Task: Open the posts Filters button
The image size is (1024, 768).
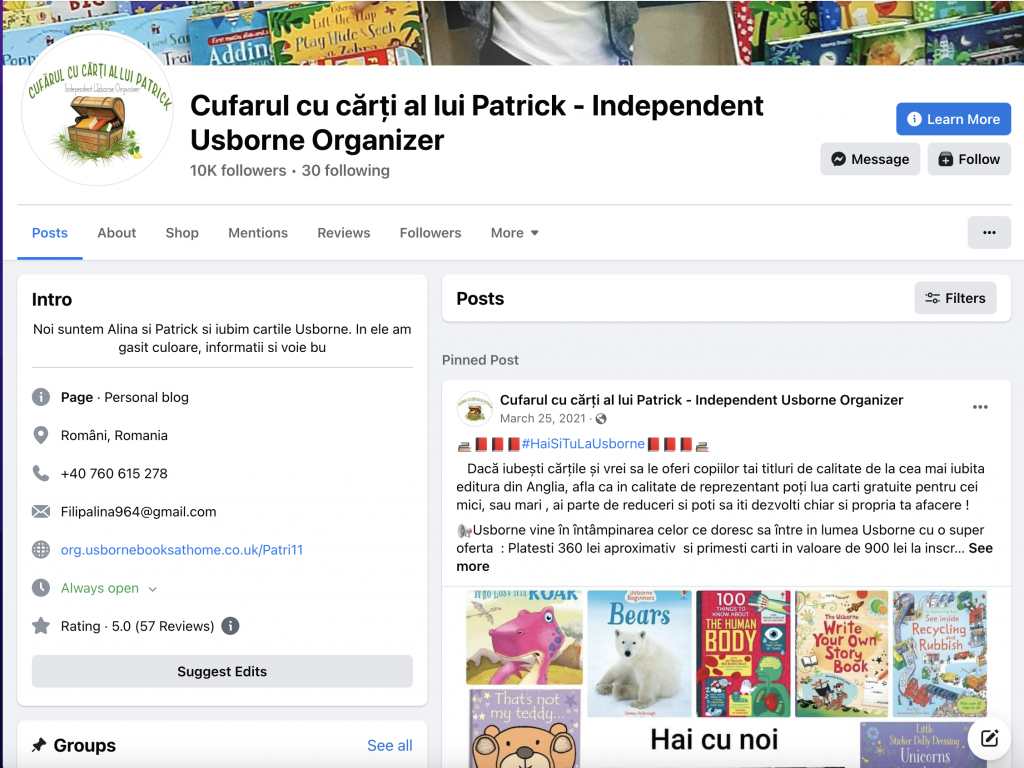Action: click(955, 298)
